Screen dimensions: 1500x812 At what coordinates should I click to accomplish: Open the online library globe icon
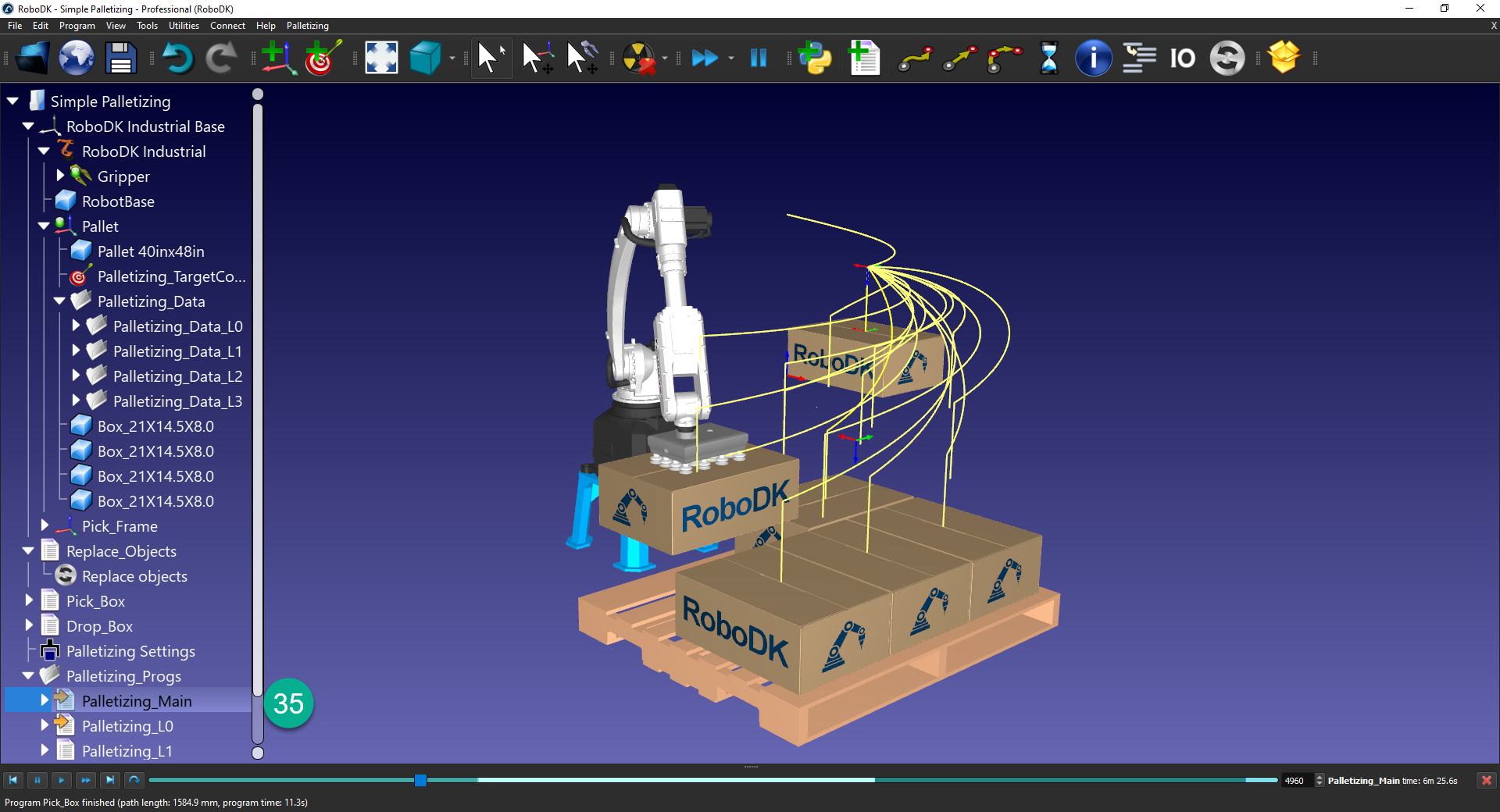[x=76, y=58]
